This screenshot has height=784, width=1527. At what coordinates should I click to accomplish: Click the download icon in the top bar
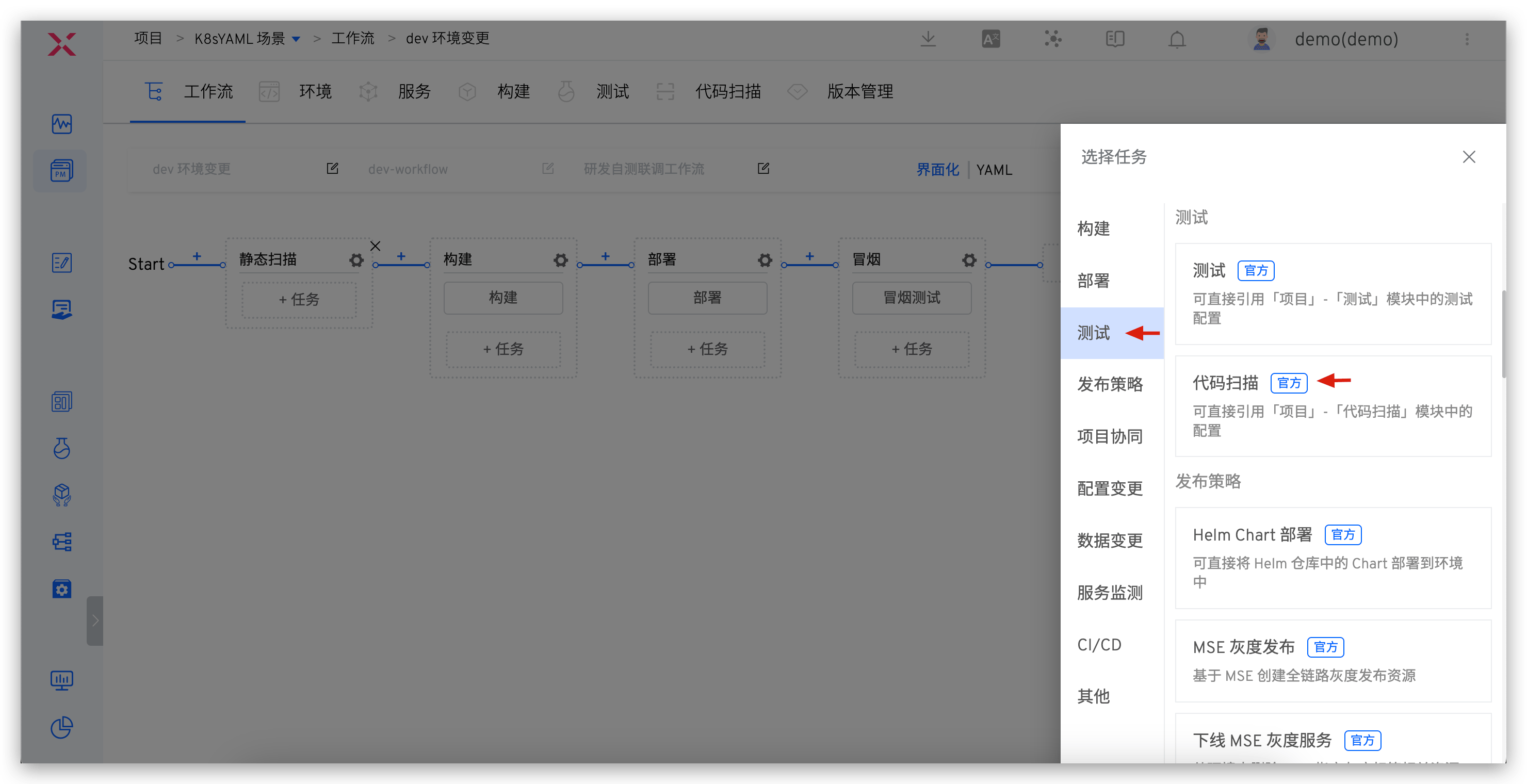(928, 39)
